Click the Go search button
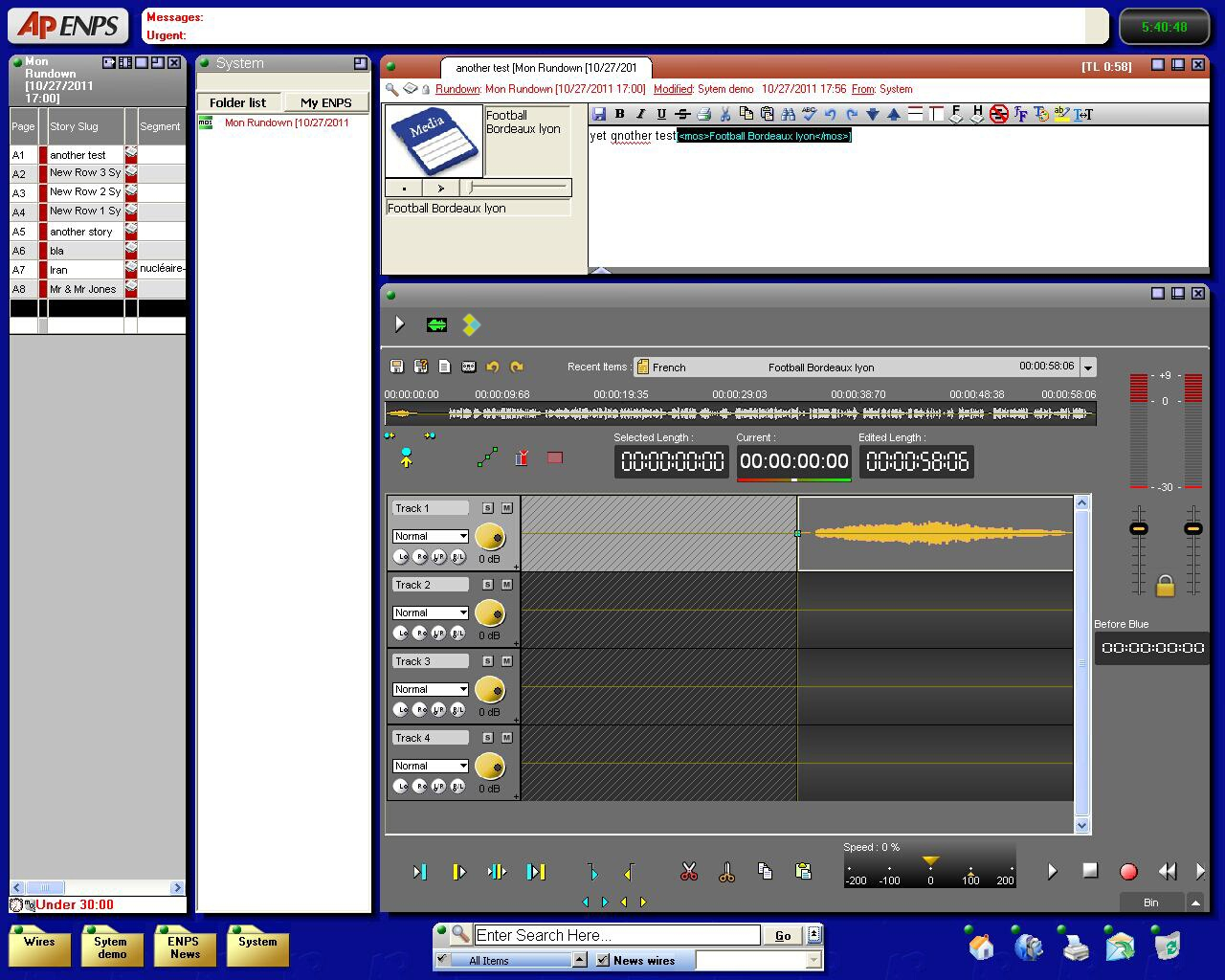 pyautogui.click(x=783, y=936)
